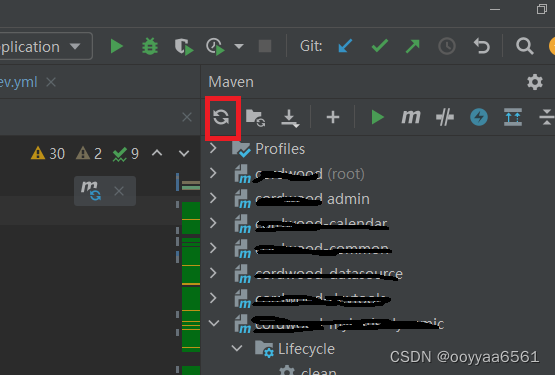Viewport: 555px width, 375px height.
Task: Run Maven build green play icon
Action: (378, 117)
